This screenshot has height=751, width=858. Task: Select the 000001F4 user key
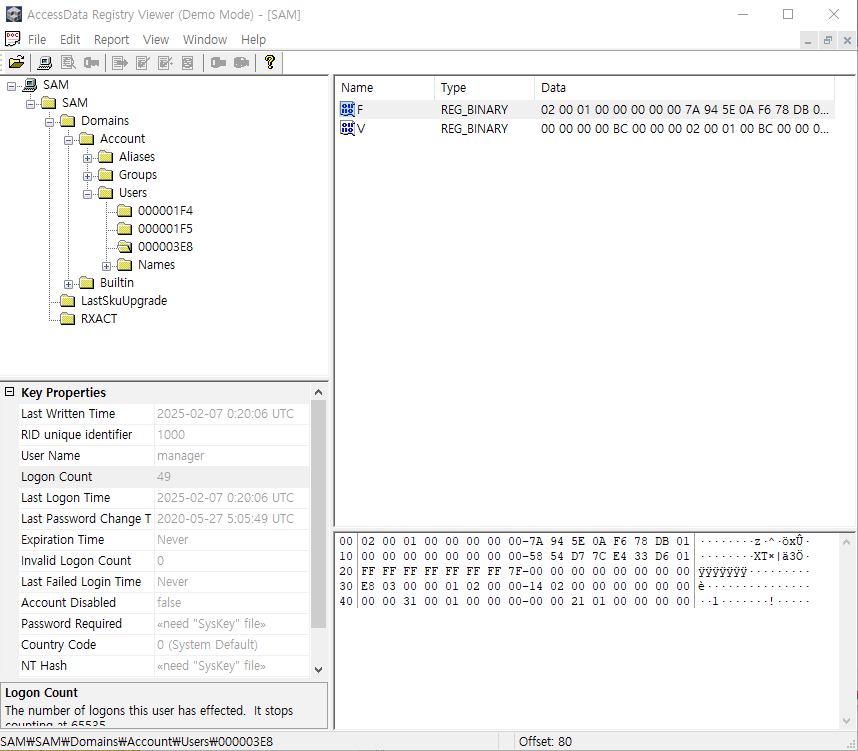165,211
